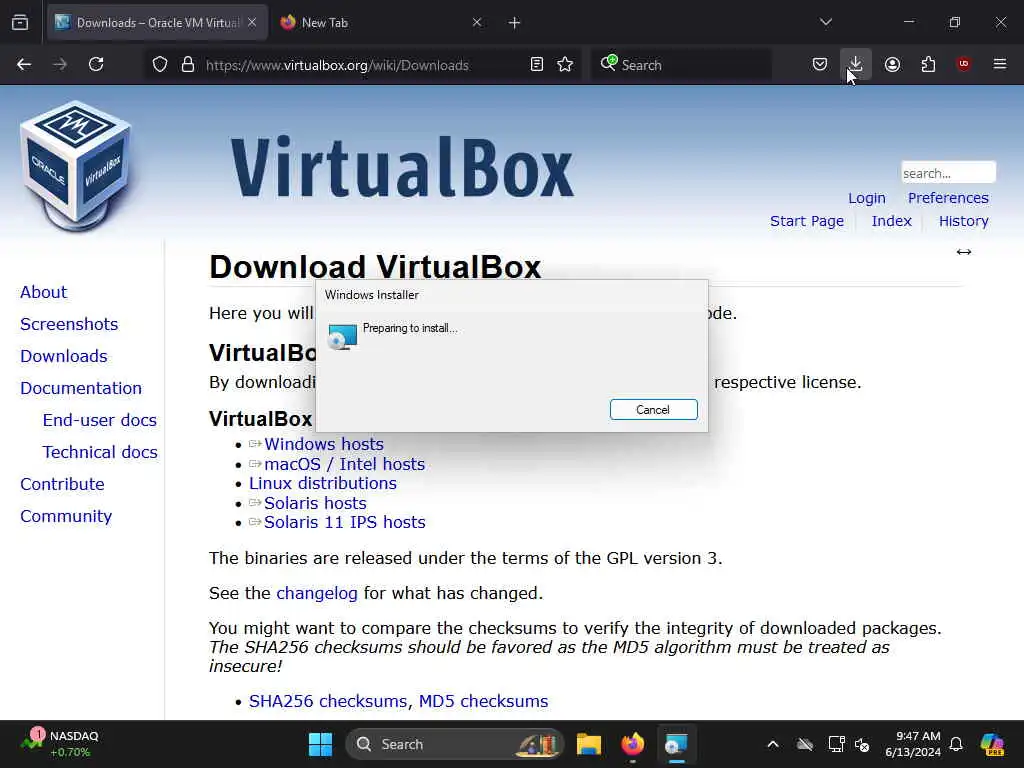Open Community in the sidebar
Screen dimensions: 1024x768
point(66,516)
